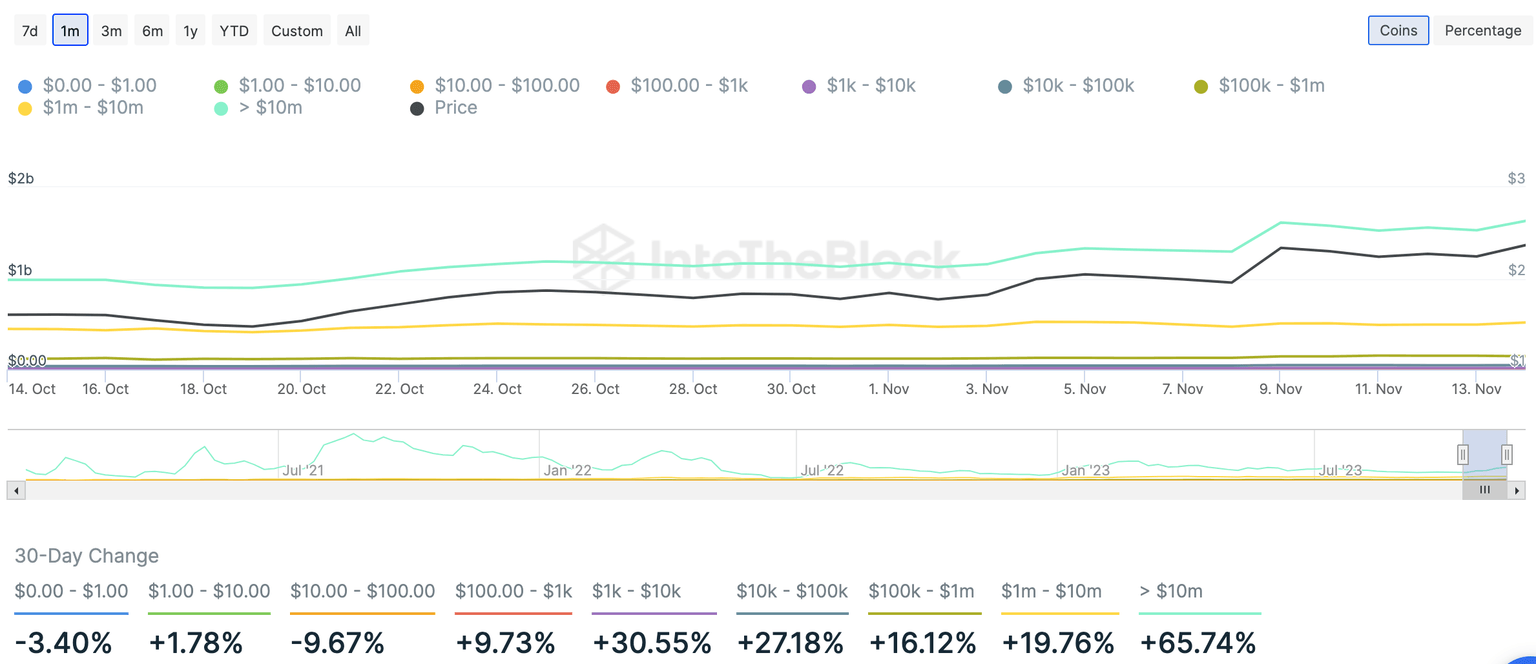Click the purple $1k - $10k legend dot
1536x664 pixels.
[x=808, y=85]
